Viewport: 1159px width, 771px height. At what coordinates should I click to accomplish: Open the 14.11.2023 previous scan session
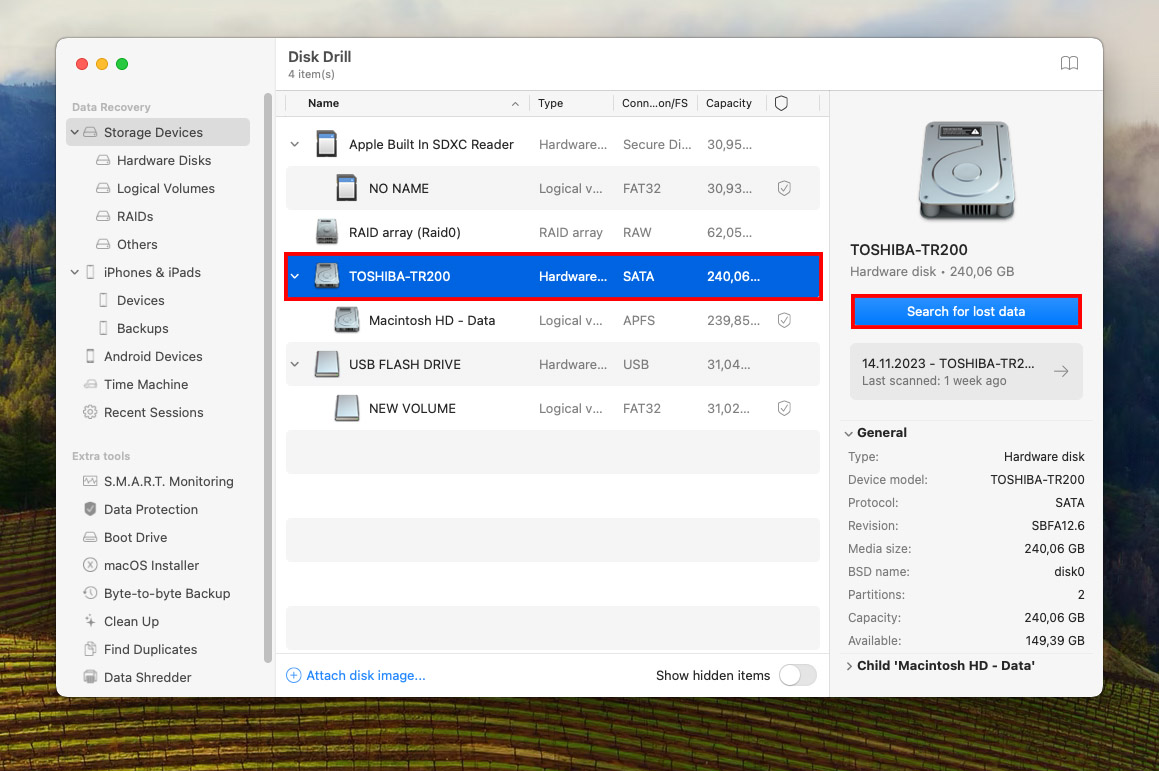pyautogui.click(x=965, y=372)
